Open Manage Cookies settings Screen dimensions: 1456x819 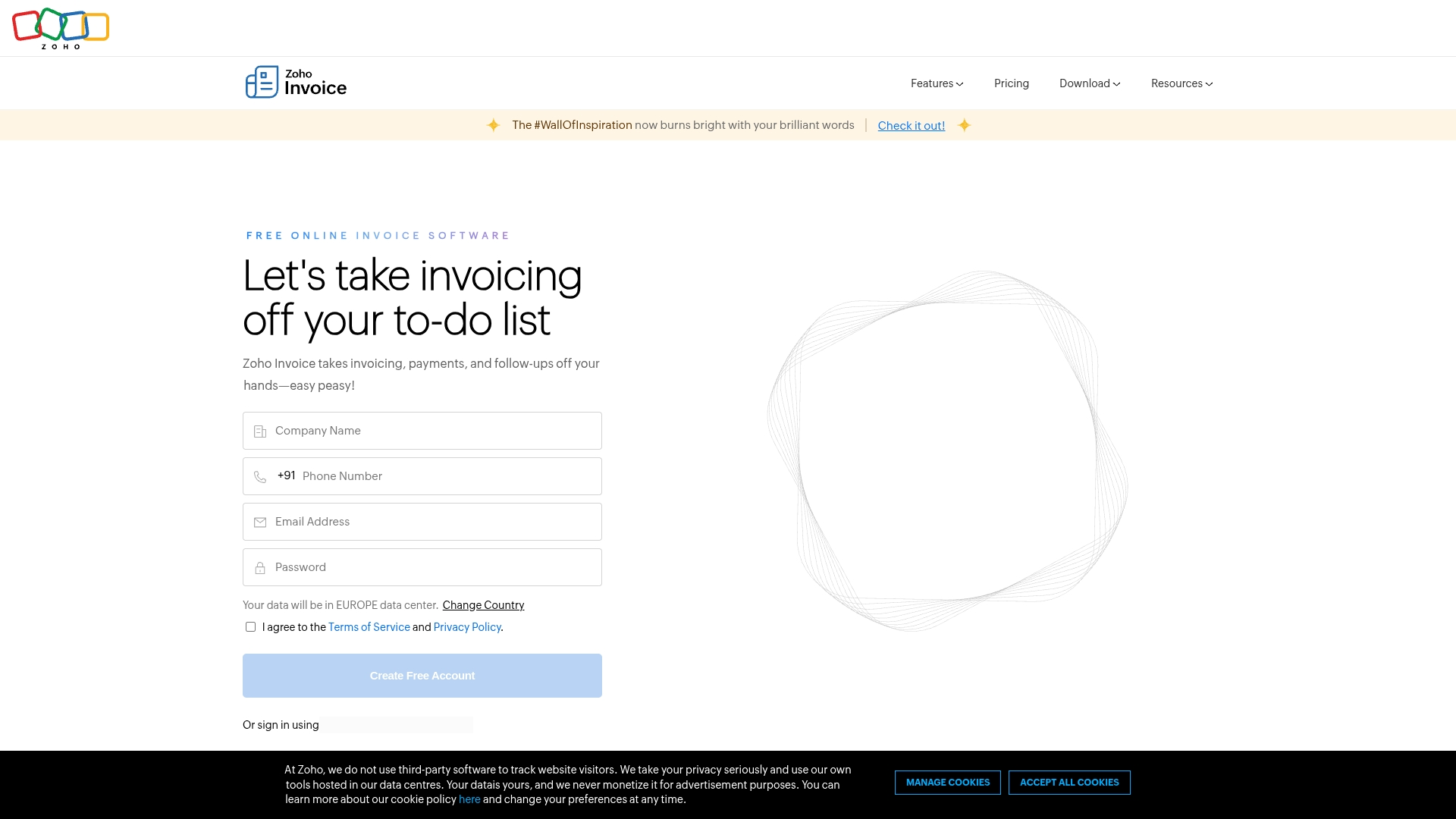pyautogui.click(x=948, y=783)
